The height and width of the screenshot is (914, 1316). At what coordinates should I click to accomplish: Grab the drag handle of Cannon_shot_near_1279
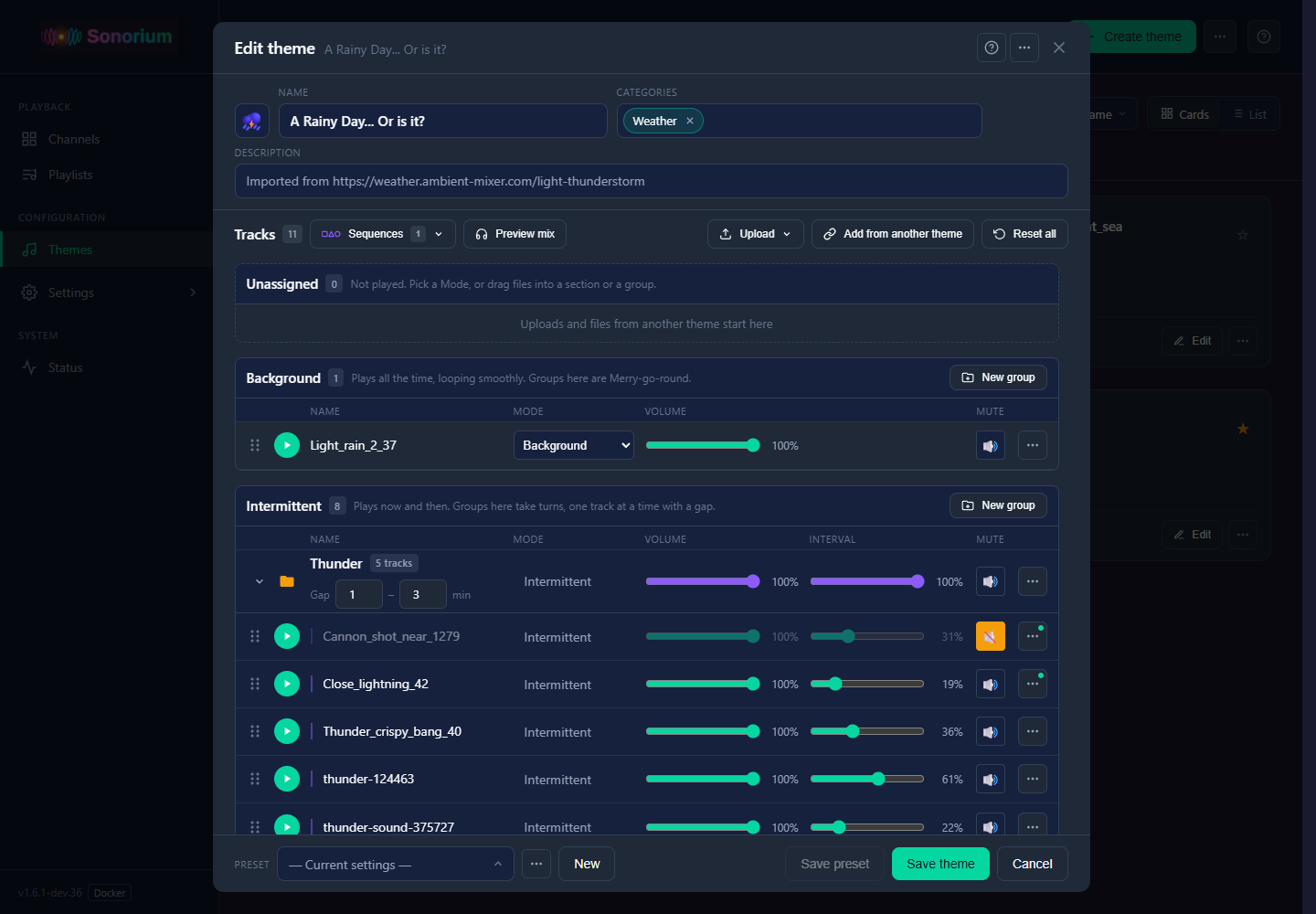(x=255, y=636)
